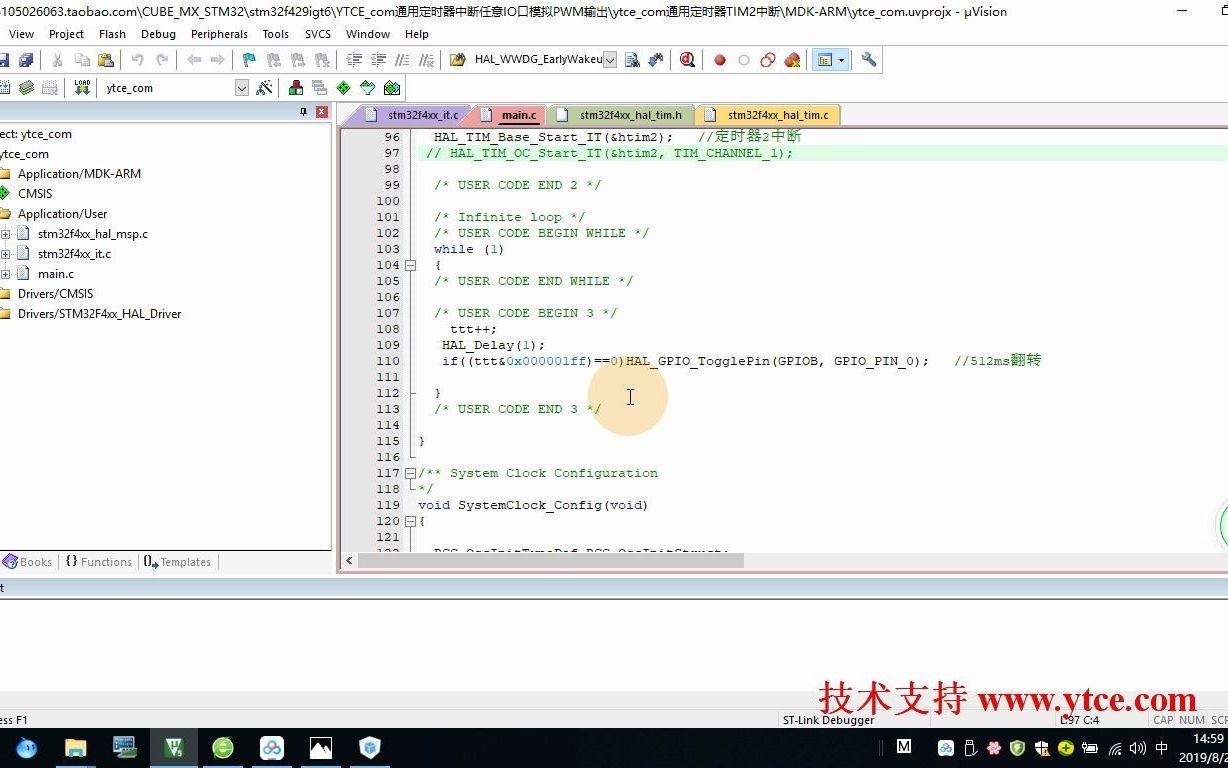Image resolution: width=1228 pixels, height=768 pixels.
Task: Collapse the code fold at line 104
Action: [410, 265]
